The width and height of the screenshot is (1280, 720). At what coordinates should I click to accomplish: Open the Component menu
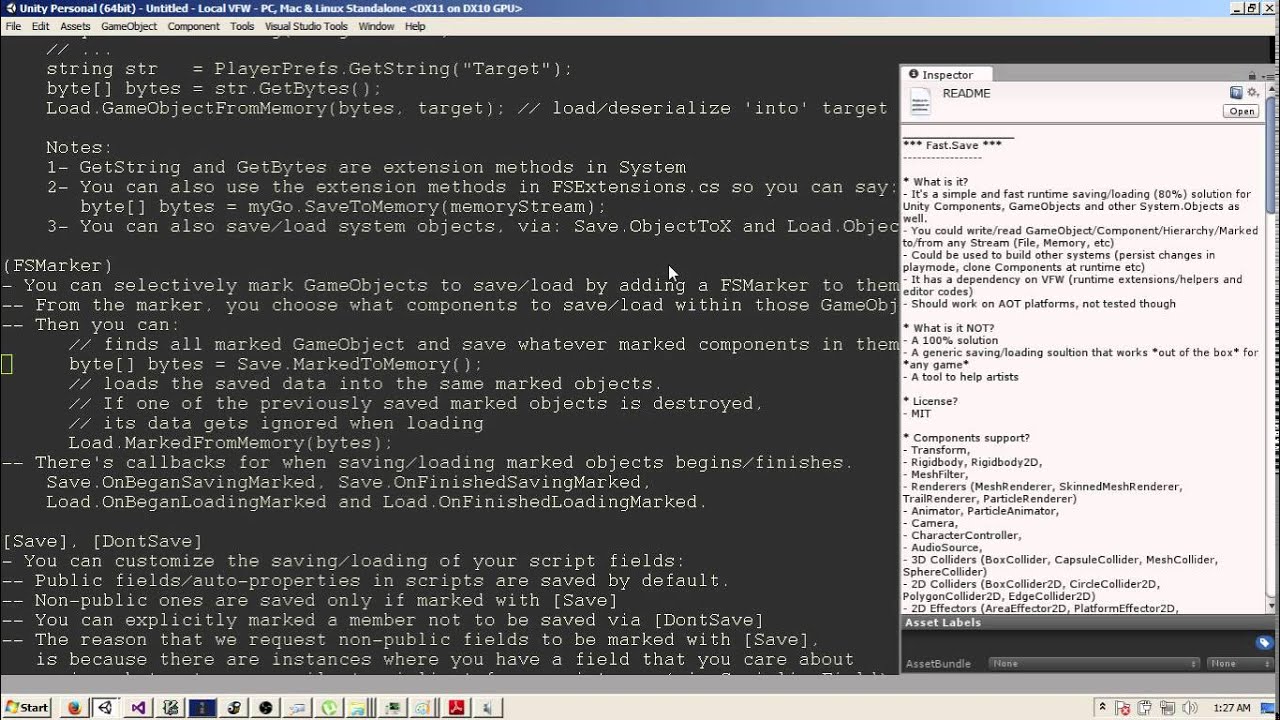[x=193, y=26]
